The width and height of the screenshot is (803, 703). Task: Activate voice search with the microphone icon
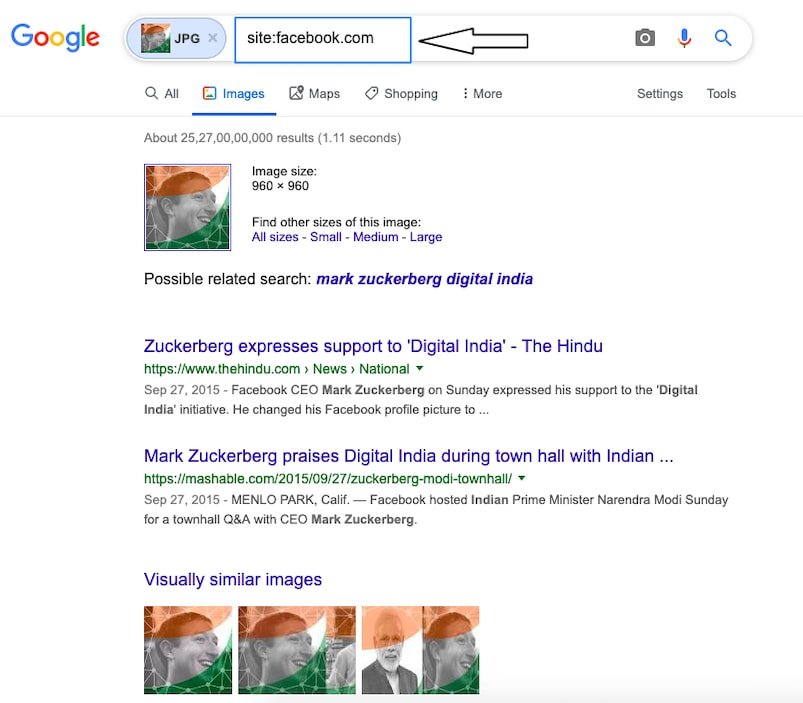click(x=684, y=37)
